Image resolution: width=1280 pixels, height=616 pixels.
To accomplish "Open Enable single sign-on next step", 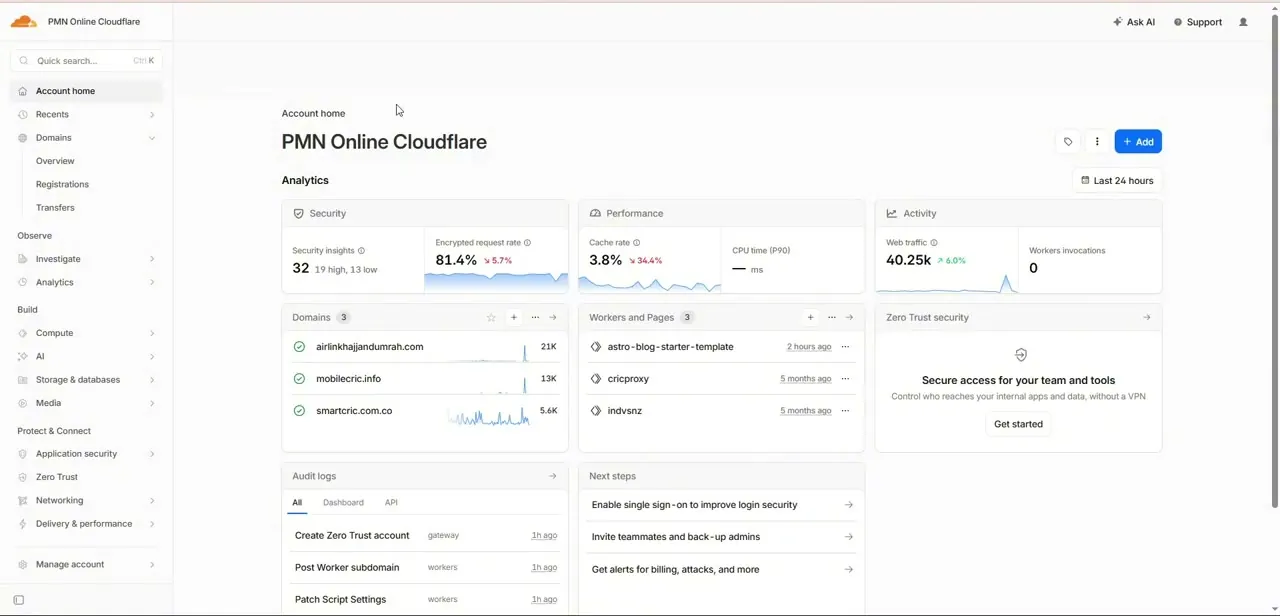I will tap(722, 505).
